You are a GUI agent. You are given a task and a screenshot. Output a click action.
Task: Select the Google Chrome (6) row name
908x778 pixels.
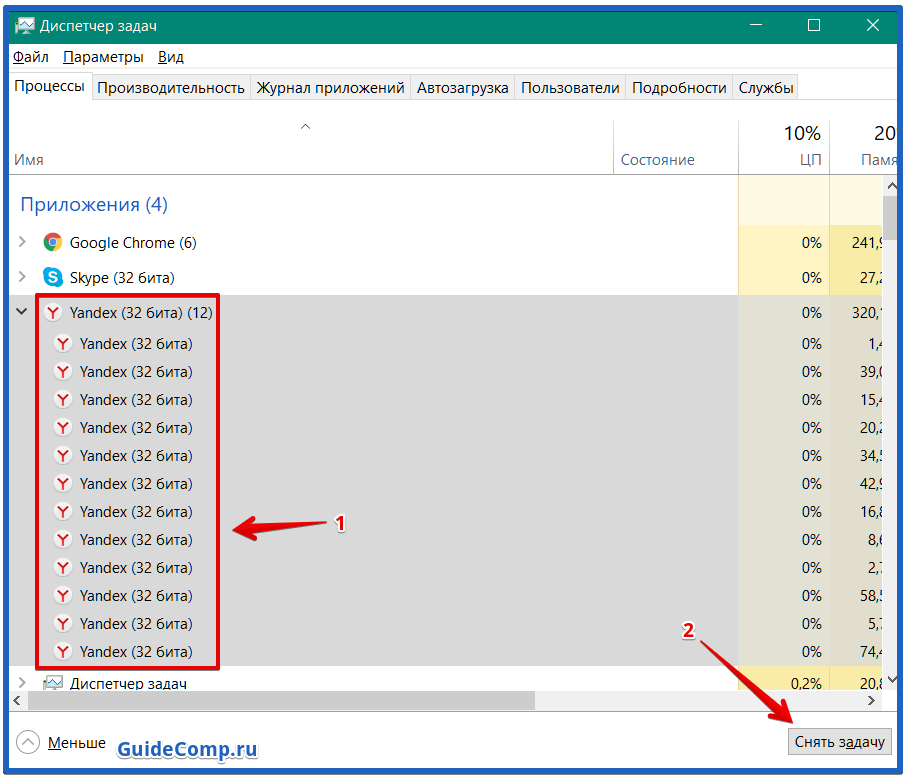click(133, 243)
